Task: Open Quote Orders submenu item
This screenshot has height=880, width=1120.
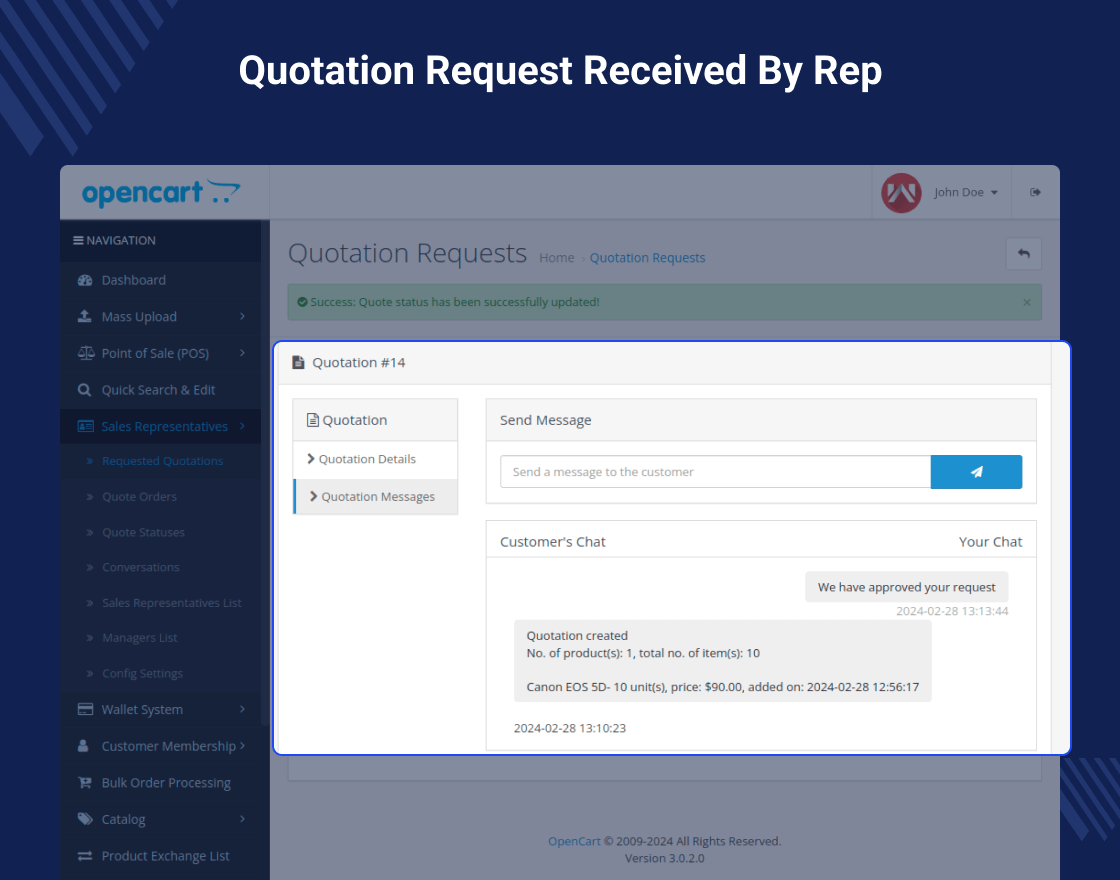Action: 139,496
